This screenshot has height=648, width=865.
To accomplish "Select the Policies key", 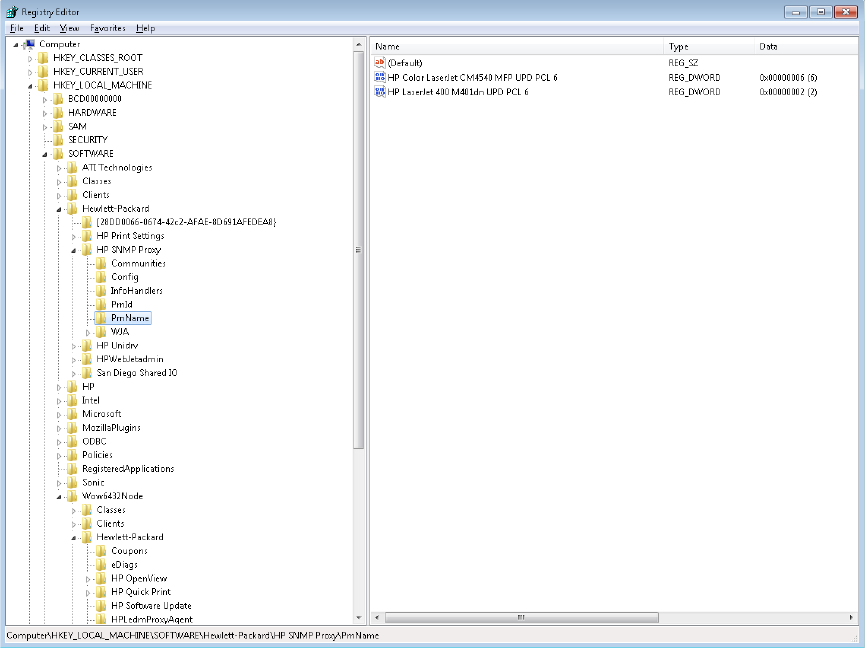I will (x=97, y=455).
